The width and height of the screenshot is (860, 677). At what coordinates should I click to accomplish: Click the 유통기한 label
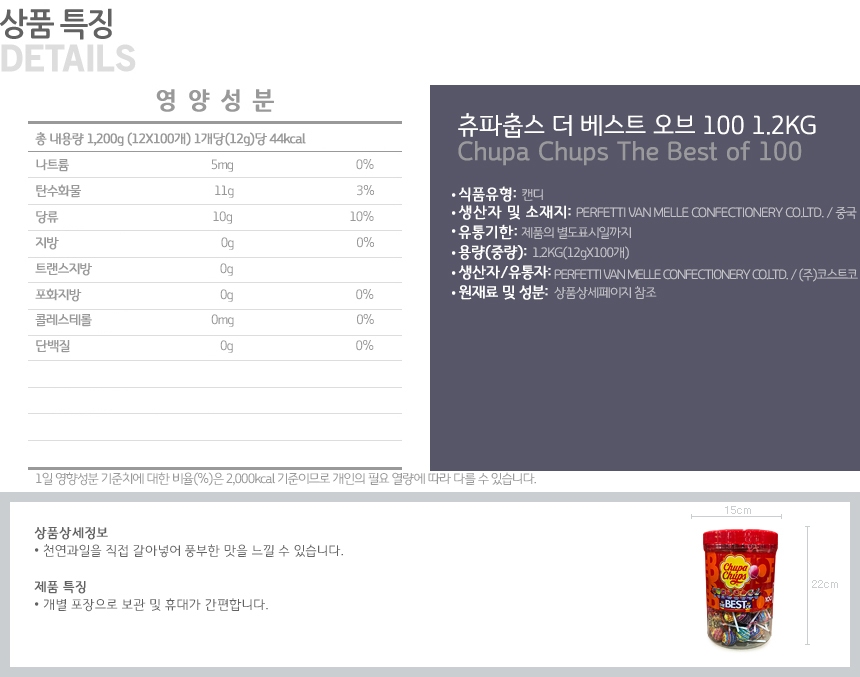click(x=486, y=232)
